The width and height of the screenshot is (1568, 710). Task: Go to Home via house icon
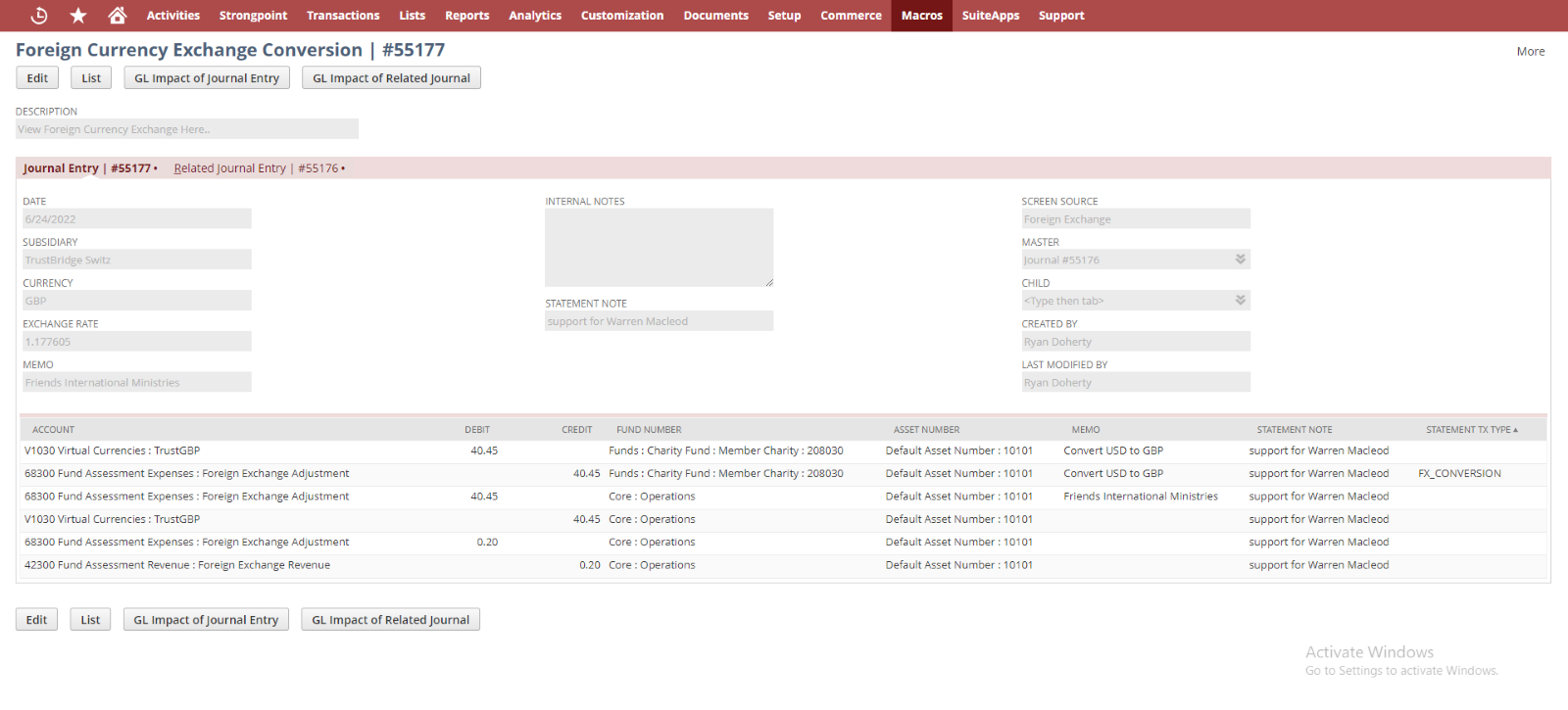pyautogui.click(x=118, y=16)
